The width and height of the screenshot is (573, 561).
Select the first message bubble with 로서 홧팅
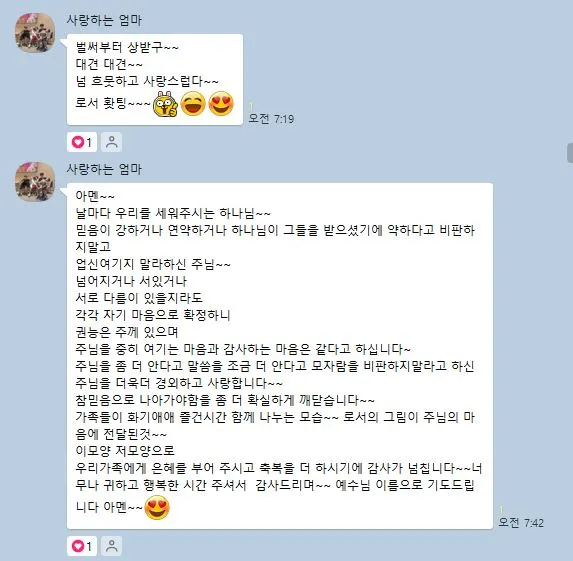coord(155,80)
